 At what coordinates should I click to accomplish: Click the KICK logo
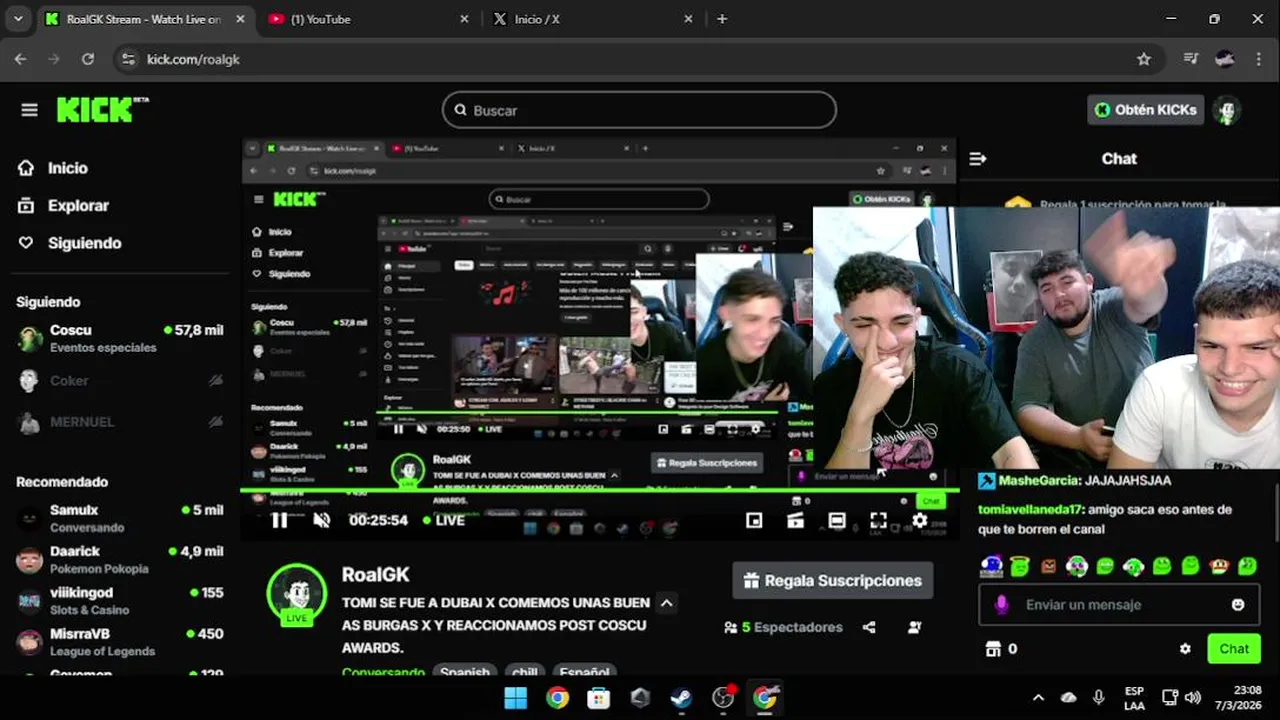[x=102, y=109]
